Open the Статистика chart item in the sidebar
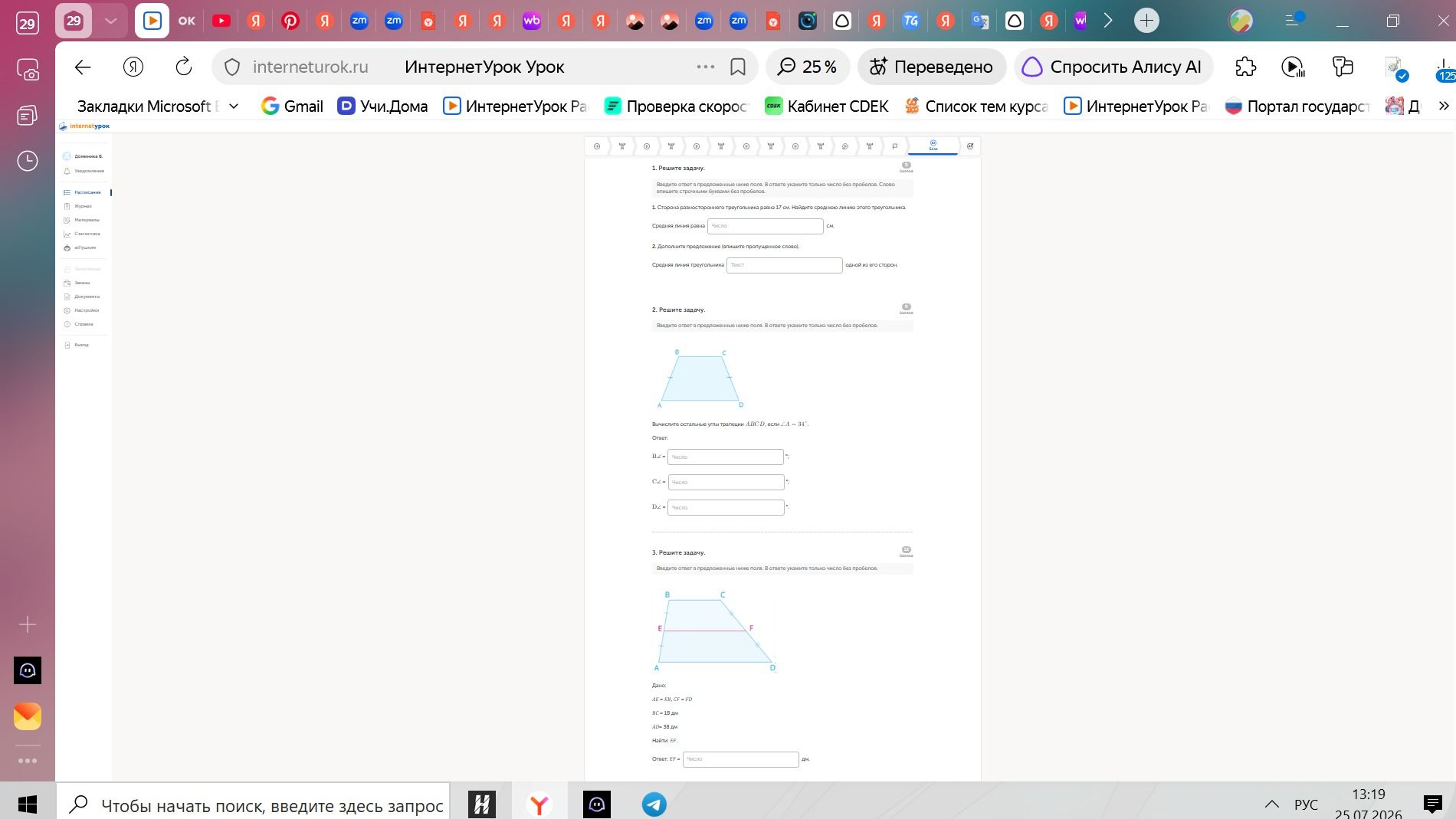Image resolution: width=1456 pixels, height=819 pixels. tap(83, 234)
